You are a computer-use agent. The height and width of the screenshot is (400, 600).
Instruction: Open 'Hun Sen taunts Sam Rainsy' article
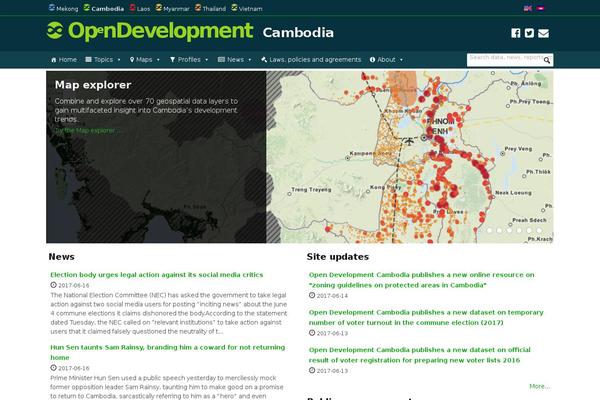click(168, 353)
